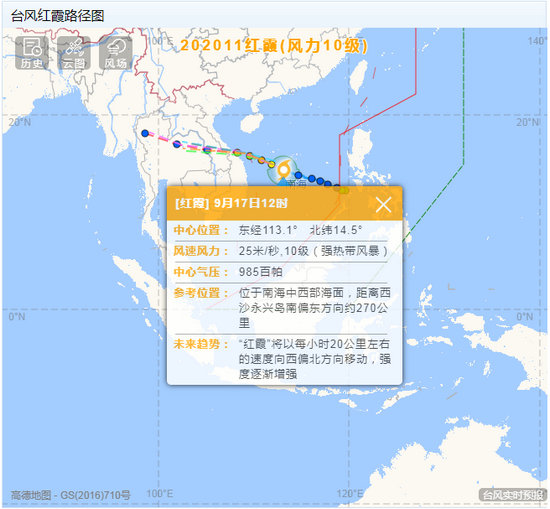Click the 东经113.1° 北纬14.5° position value

tap(300, 230)
